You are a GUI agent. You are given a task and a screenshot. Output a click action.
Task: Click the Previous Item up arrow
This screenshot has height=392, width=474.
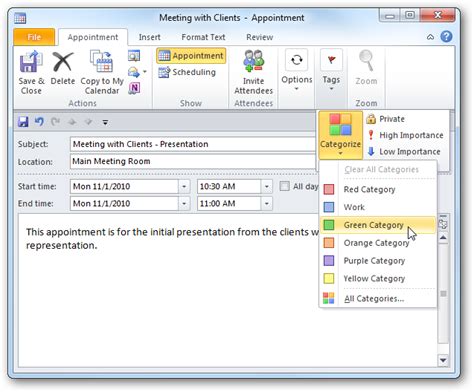(x=72, y=122)
